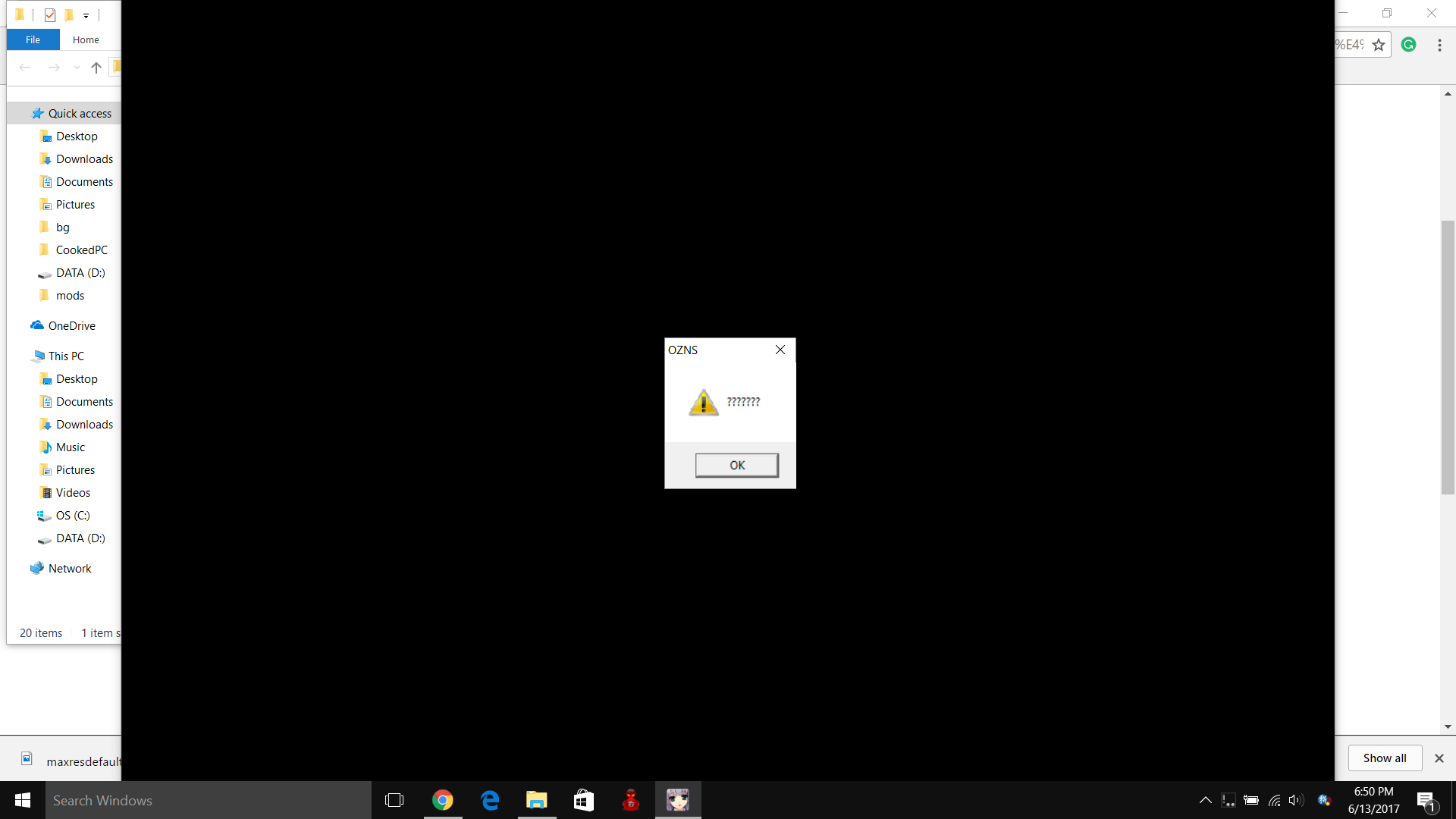The height and width of the screenshot is (819, 1456).
Task: Click battery icon in system tray
Action: [1251, 800]
